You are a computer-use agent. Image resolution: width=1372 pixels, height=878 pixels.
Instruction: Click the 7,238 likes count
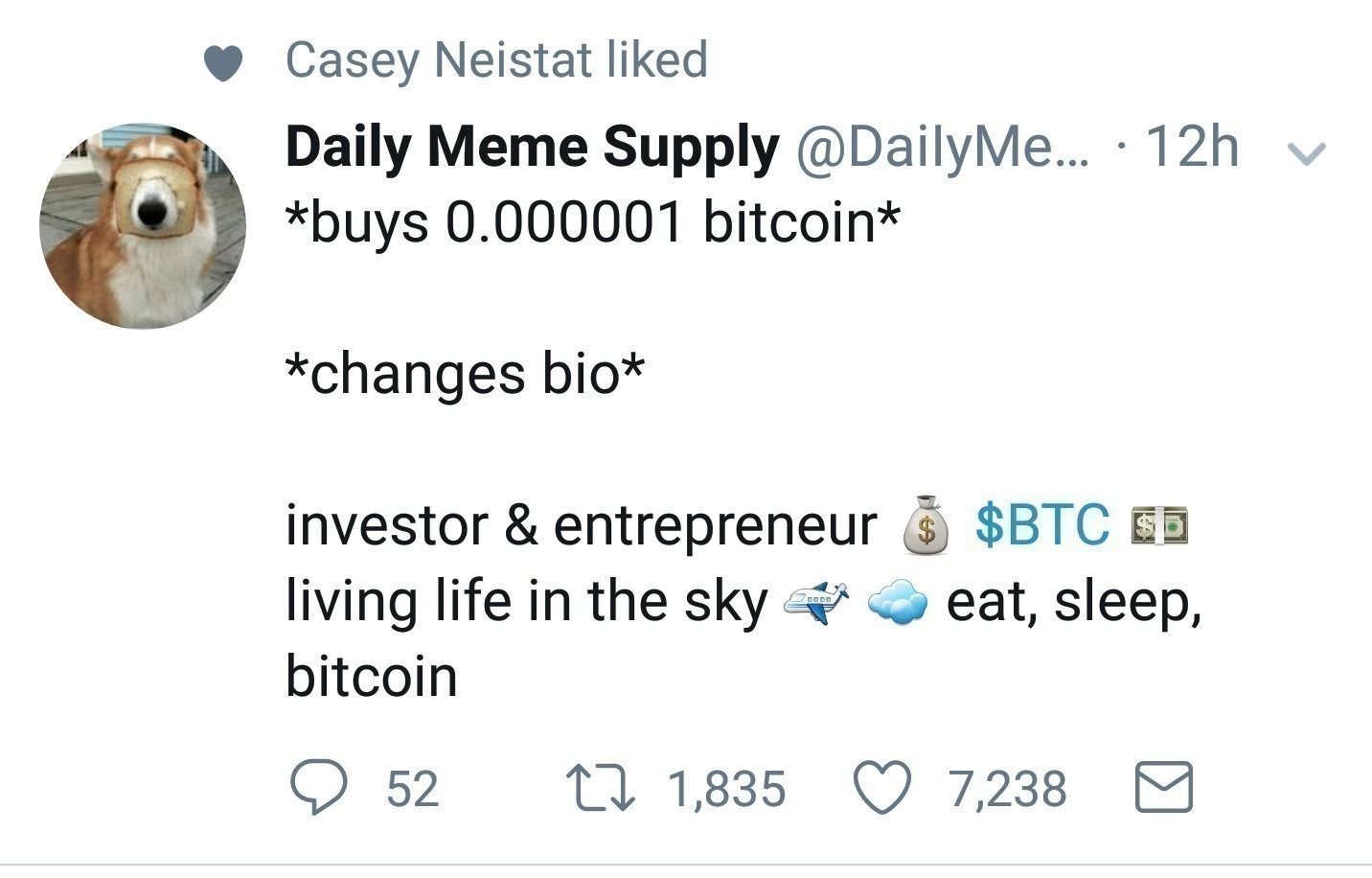click(x=1008, y=789)
